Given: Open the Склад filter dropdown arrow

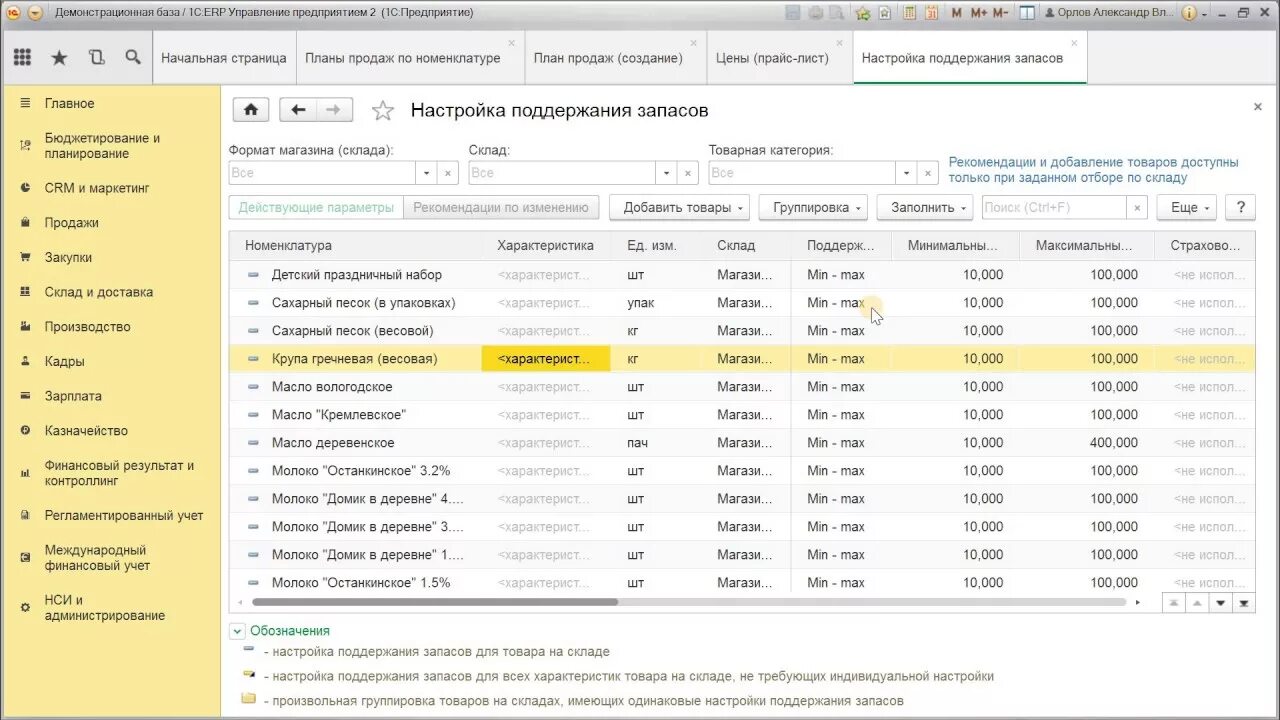Looking at the screenshot, I should pyautogui.click(x=667, y=173).
